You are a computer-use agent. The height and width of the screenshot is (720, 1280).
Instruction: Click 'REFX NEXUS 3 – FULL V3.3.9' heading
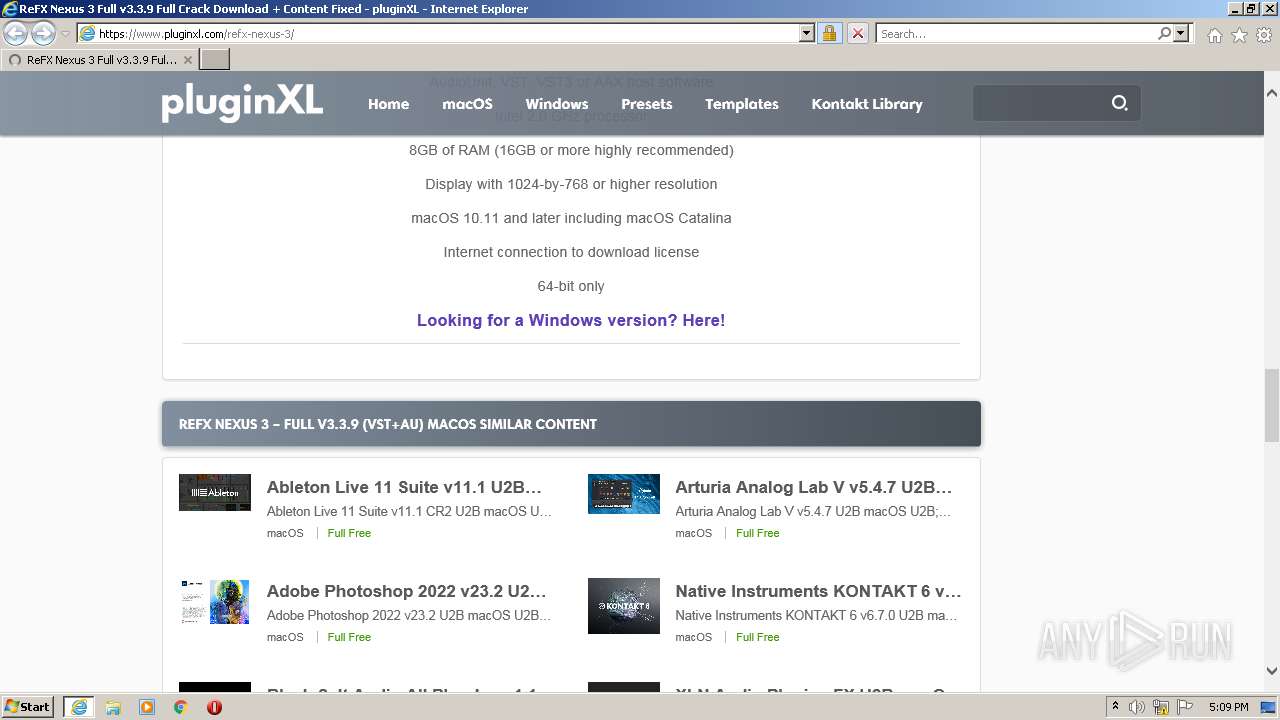[388, 424]
